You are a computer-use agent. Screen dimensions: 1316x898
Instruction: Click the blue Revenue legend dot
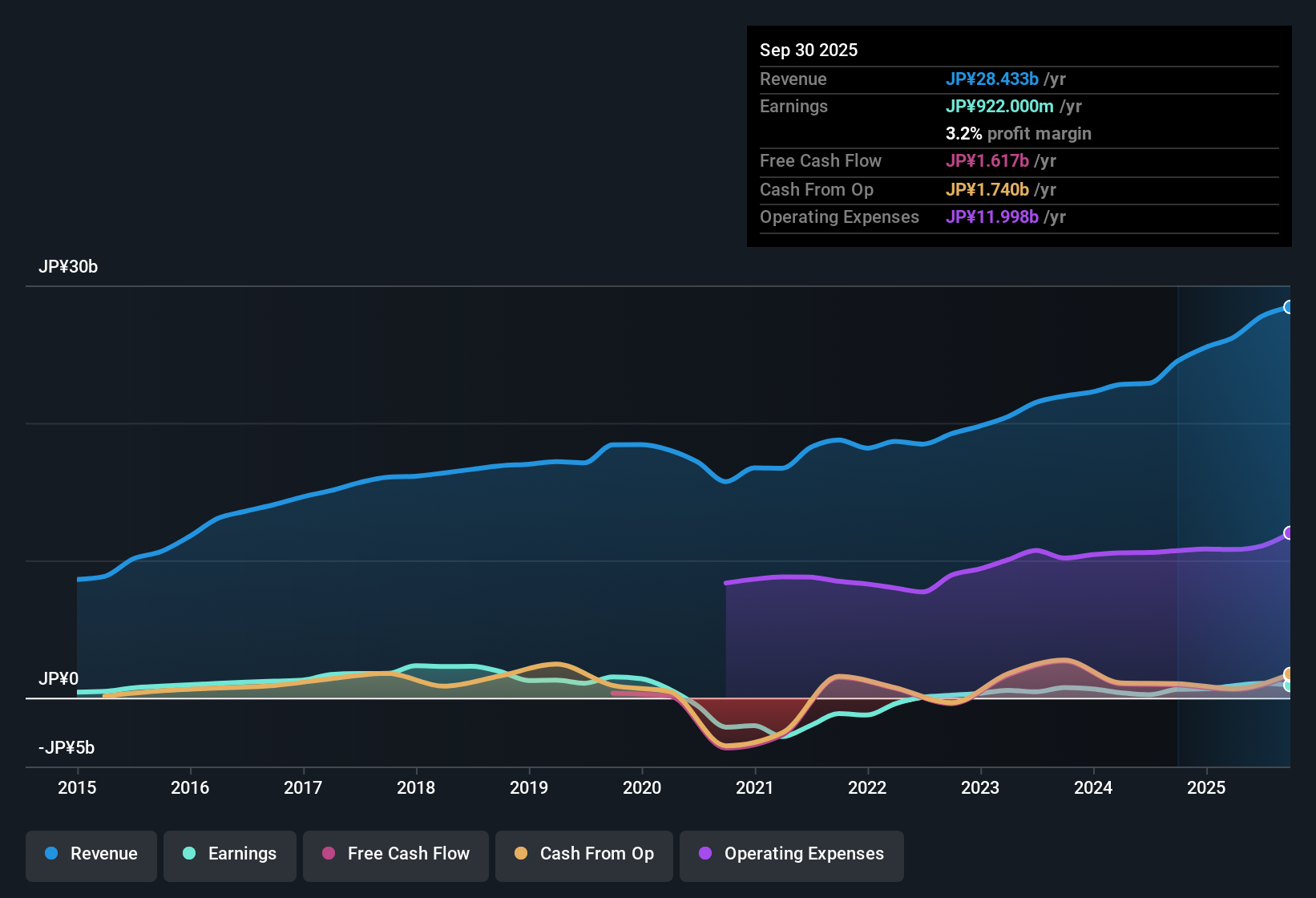point(50,854)
